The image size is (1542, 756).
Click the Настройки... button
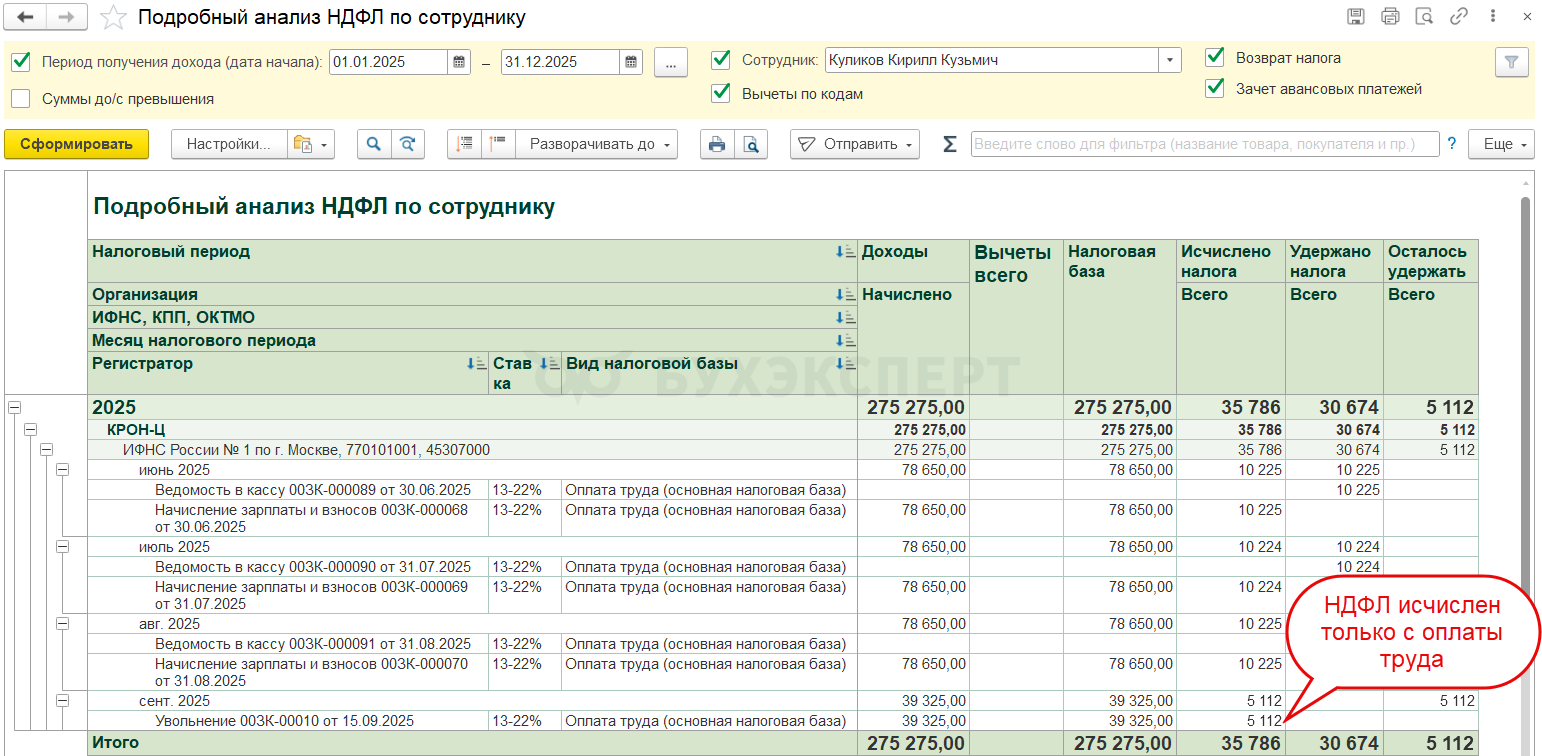(229, 144)
